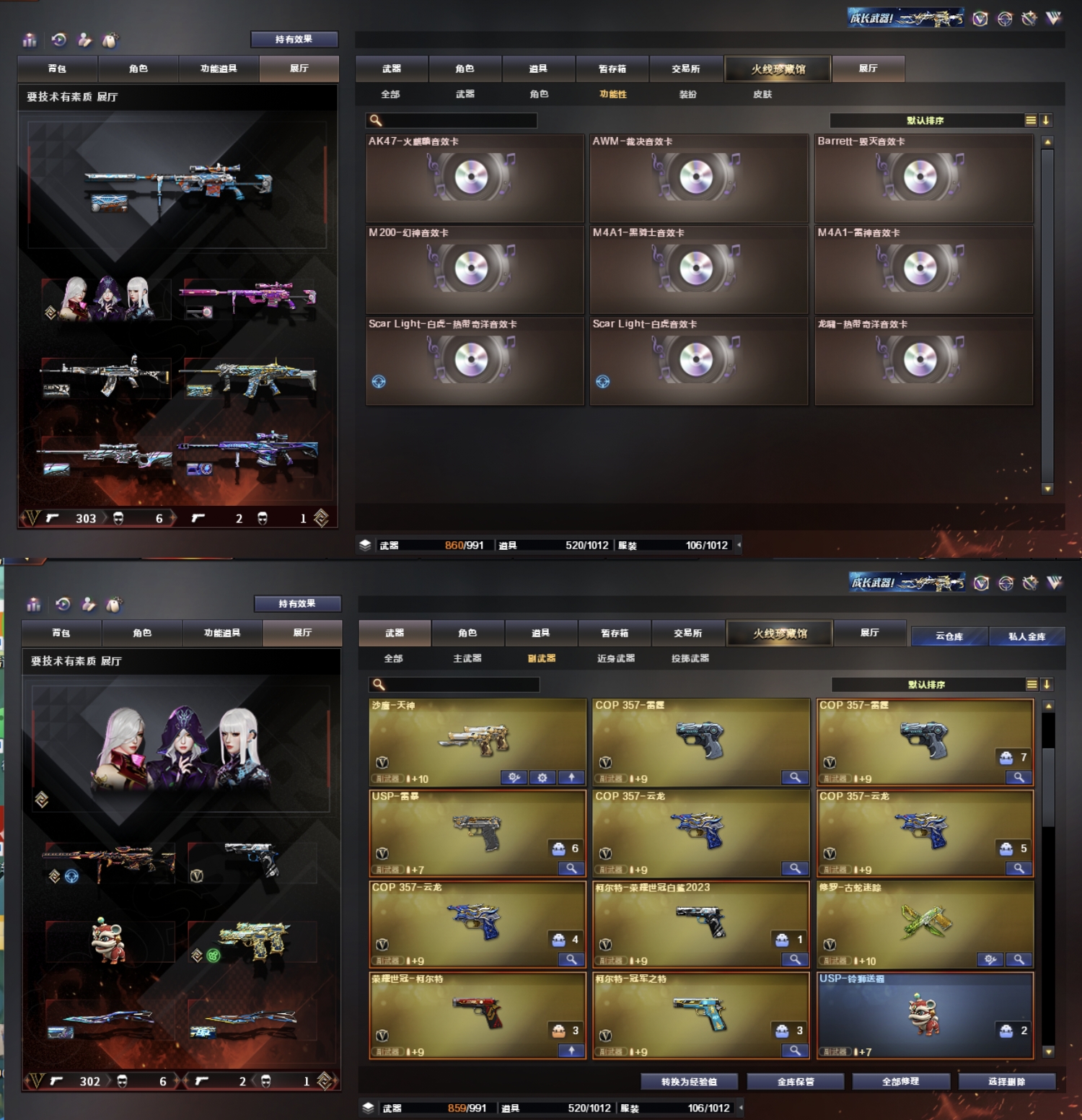Collapse status bar arrow in lower screen
The height and width of the screenshot is (1120, 1082).
click(741, 1108)
